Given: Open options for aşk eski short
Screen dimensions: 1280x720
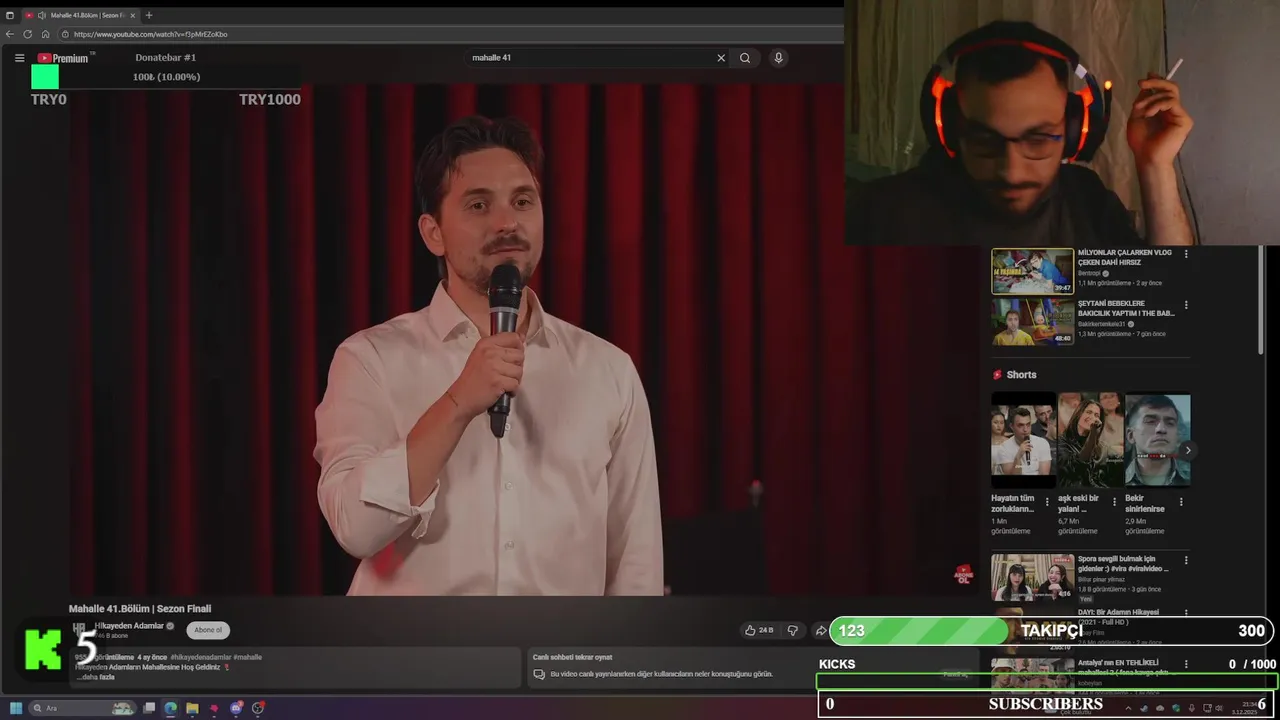Looking at the screenshot, I should (1114, 502).
